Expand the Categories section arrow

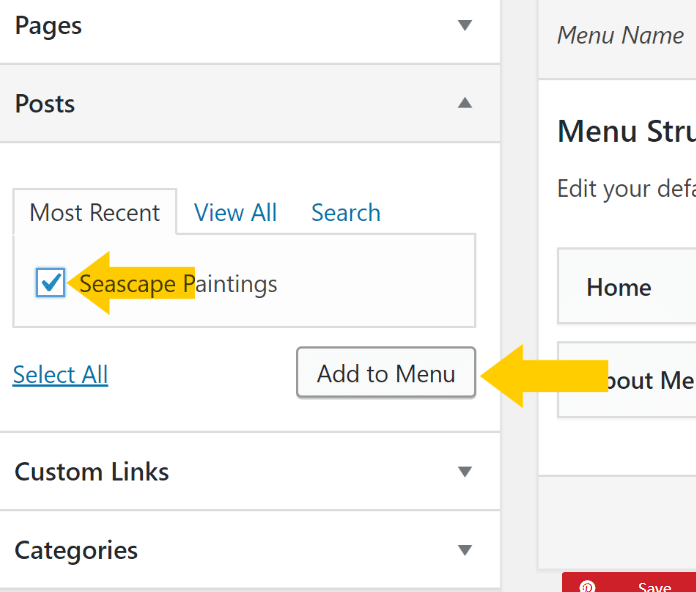[x=464, y=549]
